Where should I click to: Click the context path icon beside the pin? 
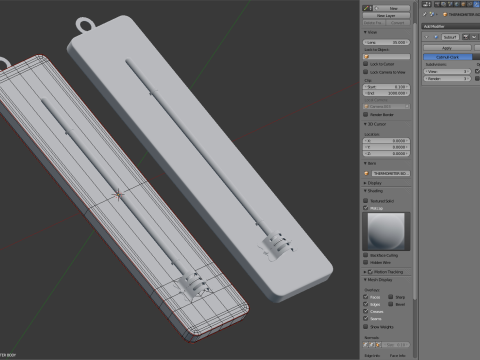pyautogui.click(x=432, y=14)
